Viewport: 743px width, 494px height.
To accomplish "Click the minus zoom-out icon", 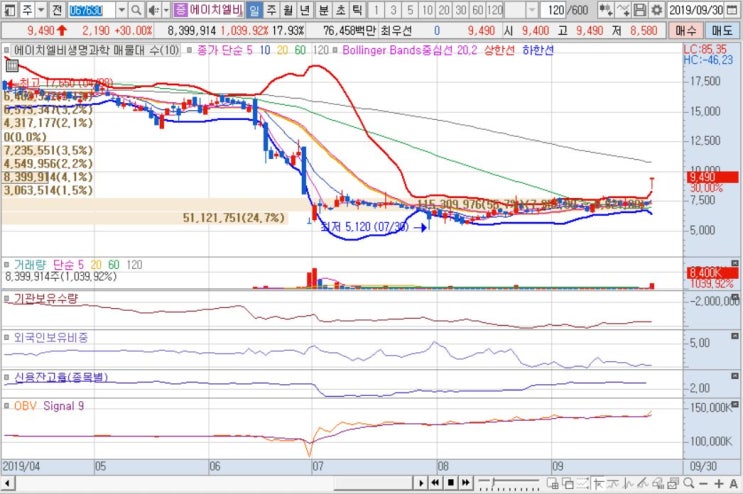I will [x=704, y=484].
